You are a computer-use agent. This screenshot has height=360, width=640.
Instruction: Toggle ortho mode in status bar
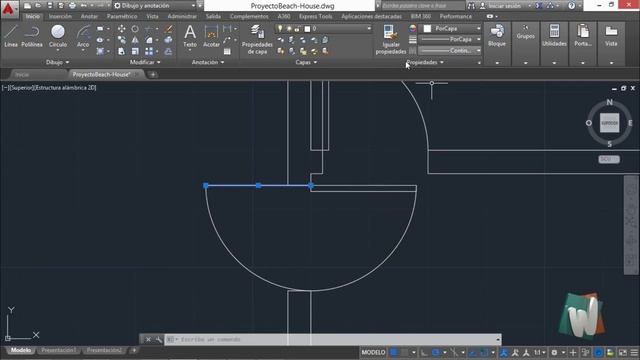(424, 352)
